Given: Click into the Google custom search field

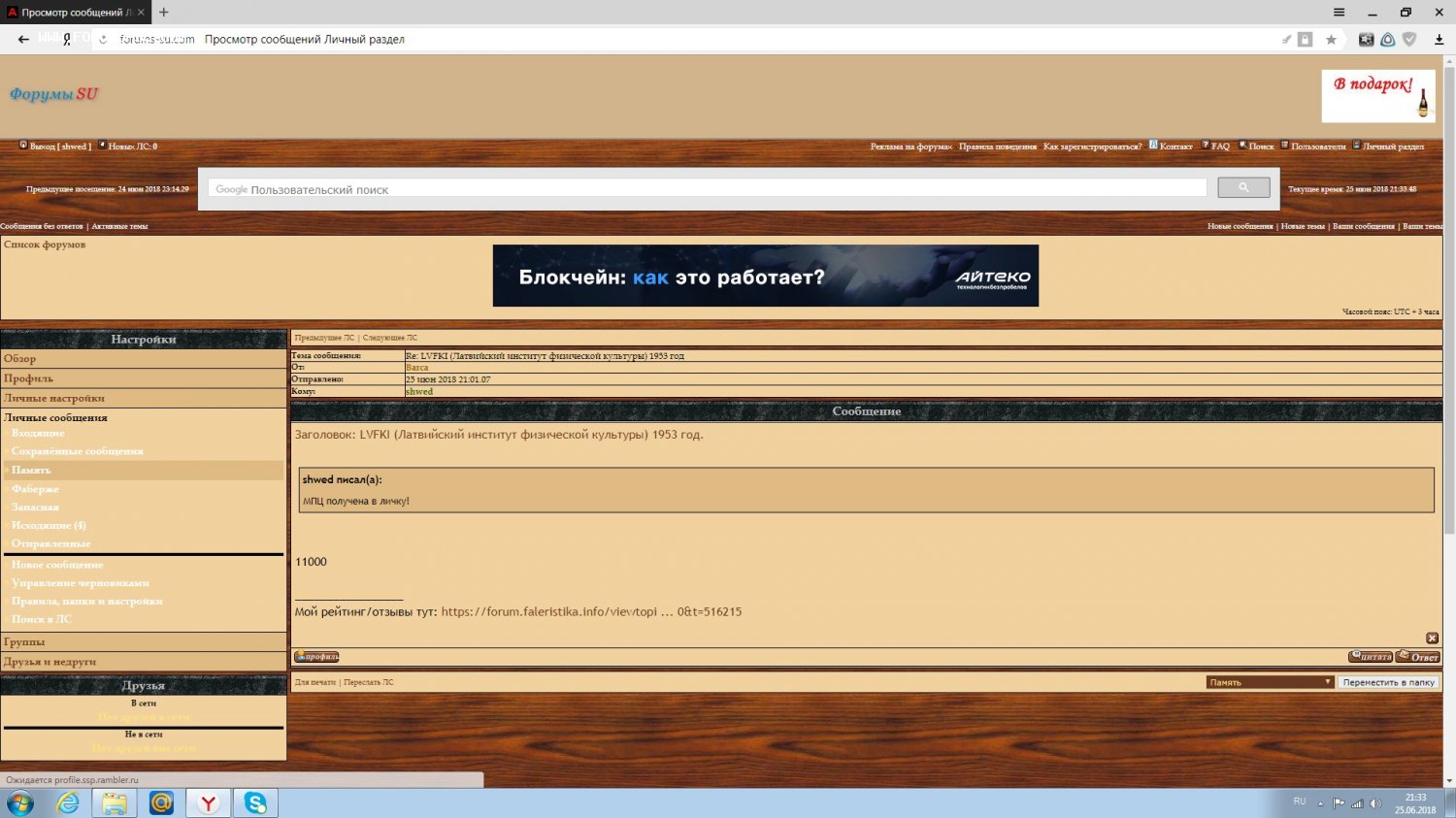Looking at the screenshot, I should tap(707, 189).
